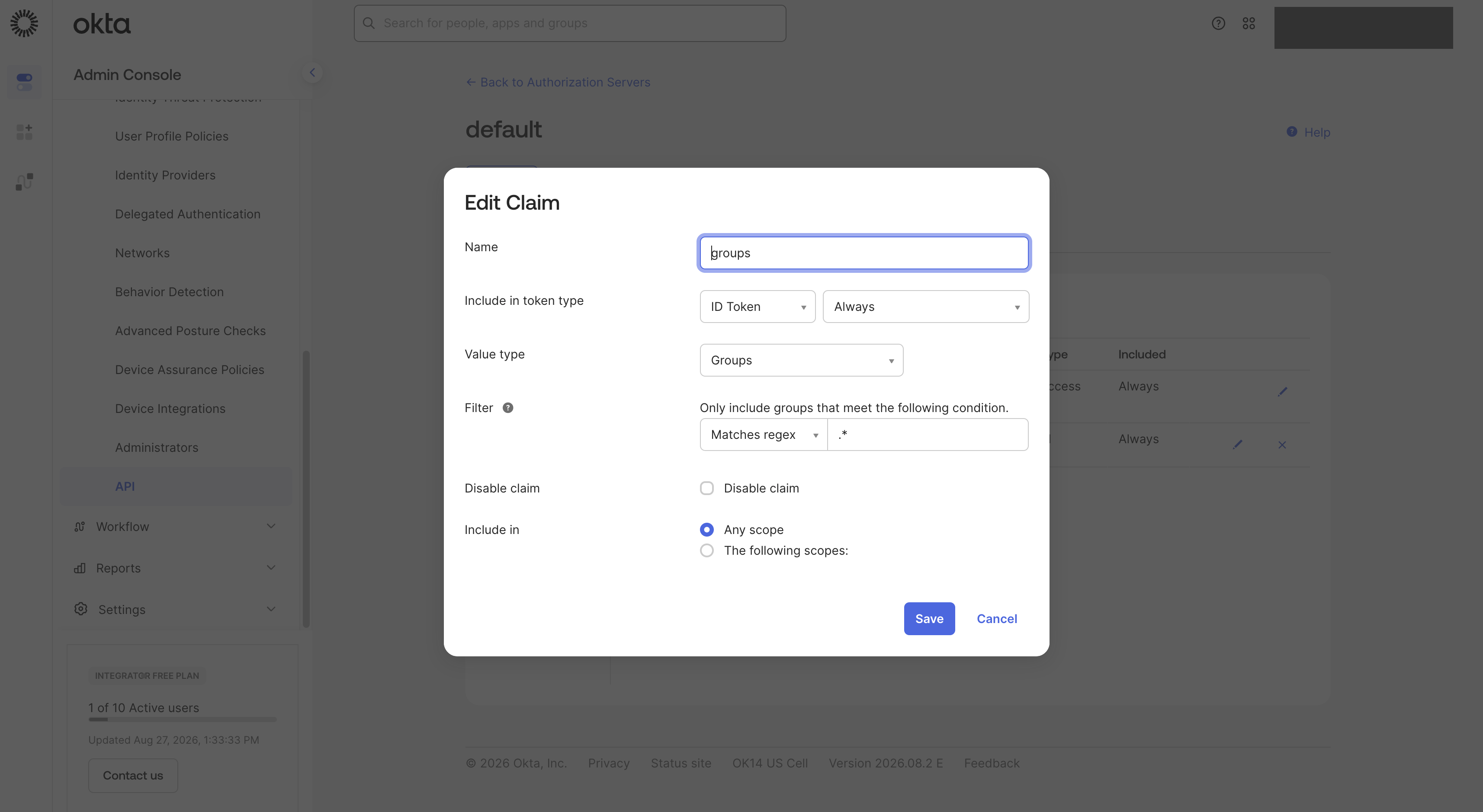Click the Admin Console heading
The width and height of the screenshot is (1483, 812).
127,75
